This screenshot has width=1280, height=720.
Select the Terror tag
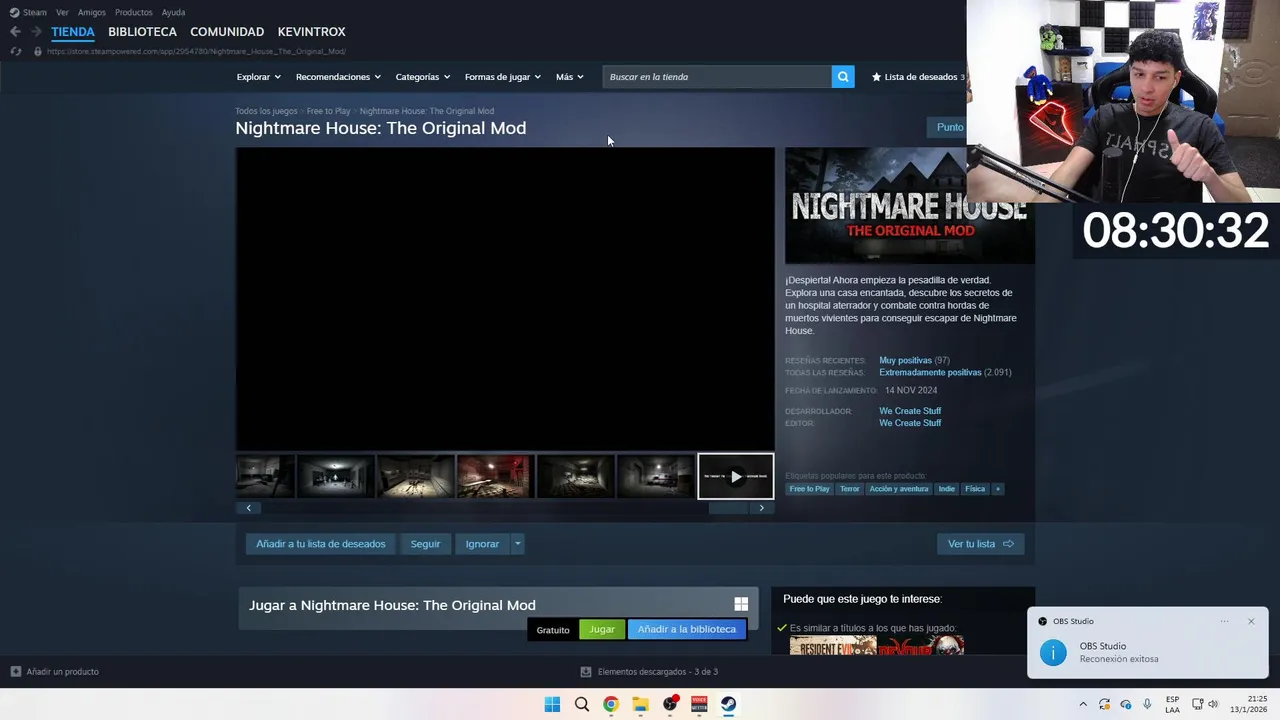849,489
